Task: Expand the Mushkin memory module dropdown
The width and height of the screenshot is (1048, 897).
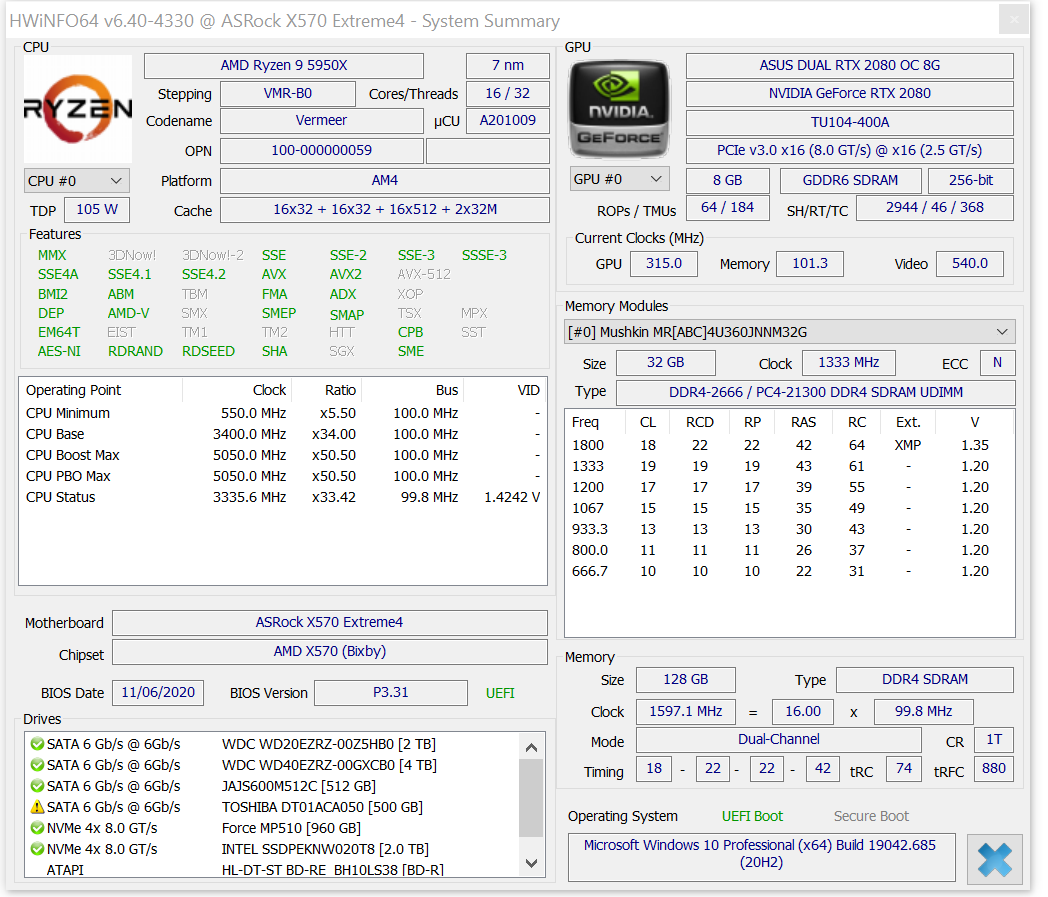Action: click(x=789, y=332)
